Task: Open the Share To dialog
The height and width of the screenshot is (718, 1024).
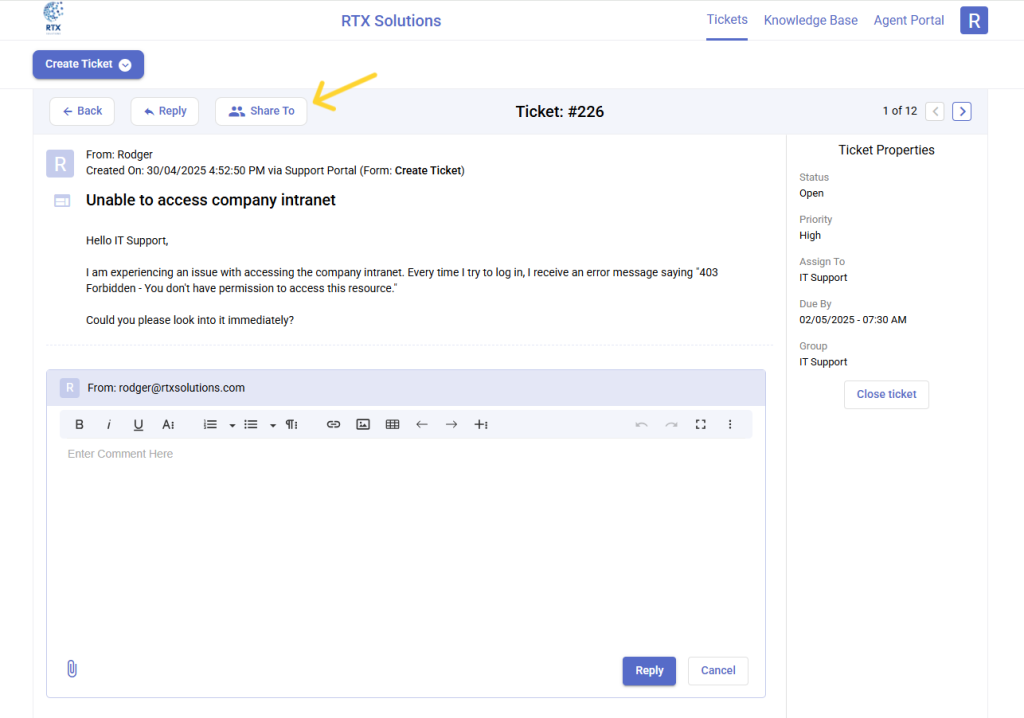Action: click(261, 111)
